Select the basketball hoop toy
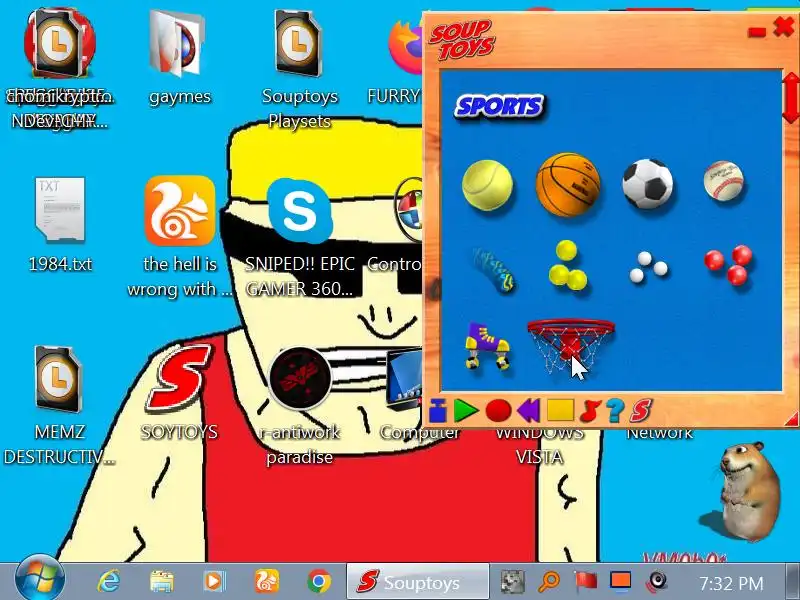Viewport: 800px width, 600px height. pos(570,345)
